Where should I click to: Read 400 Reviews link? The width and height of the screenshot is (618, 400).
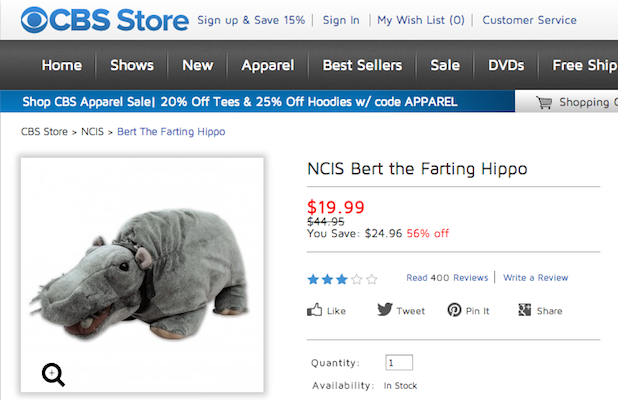pos(447,278)
